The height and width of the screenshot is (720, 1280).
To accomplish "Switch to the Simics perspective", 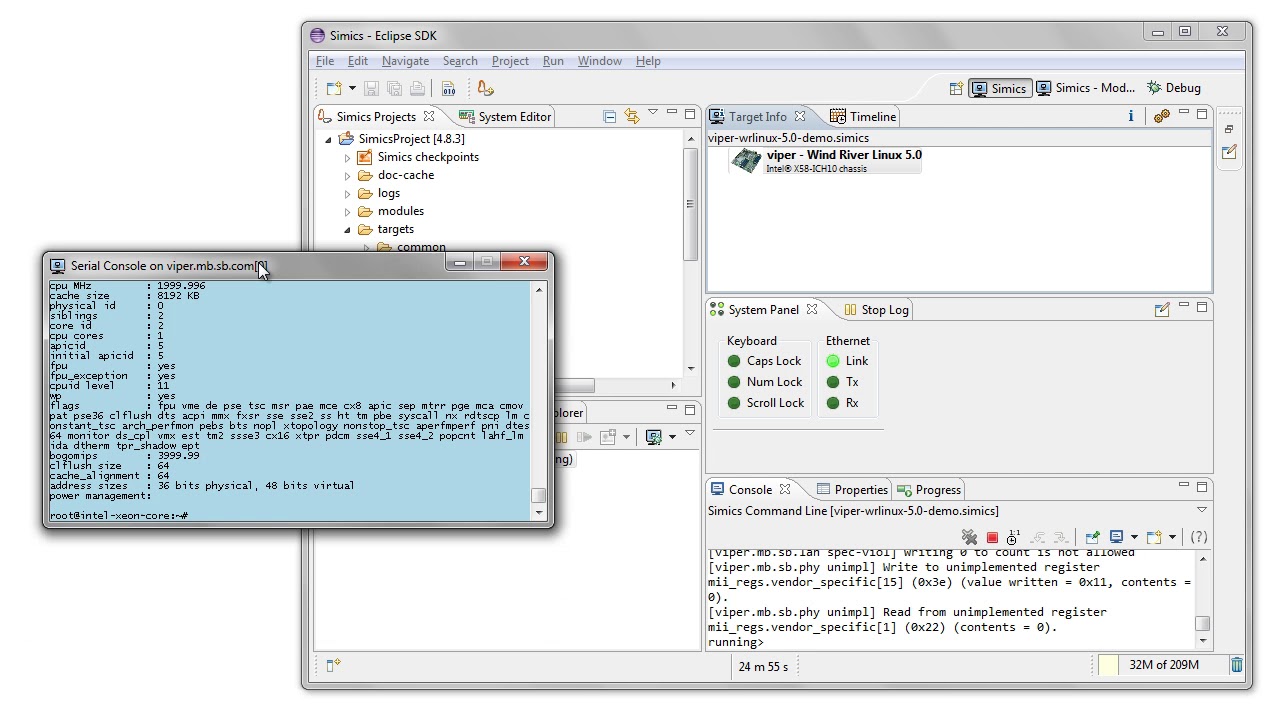I will [999, 88].
